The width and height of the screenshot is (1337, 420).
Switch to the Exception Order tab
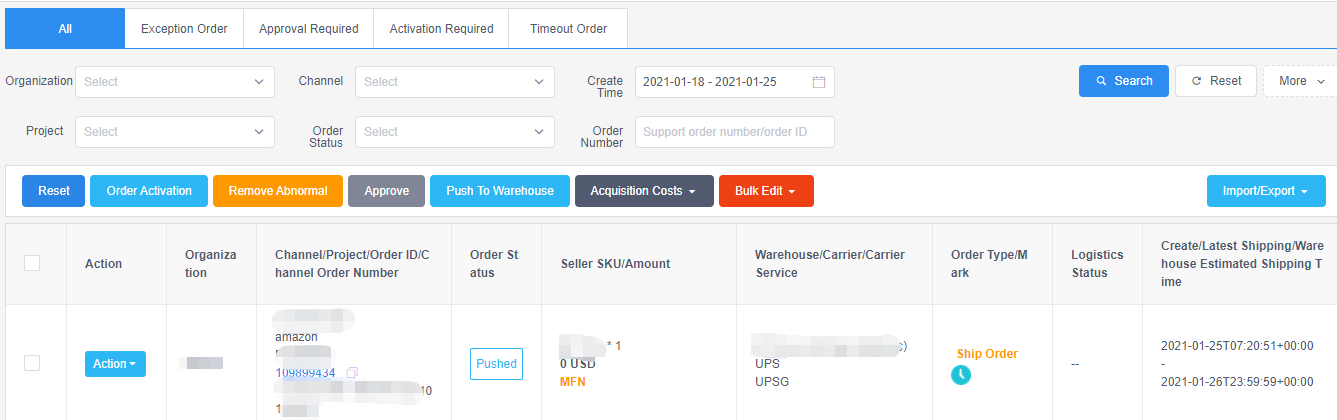[x=184, y=29]
